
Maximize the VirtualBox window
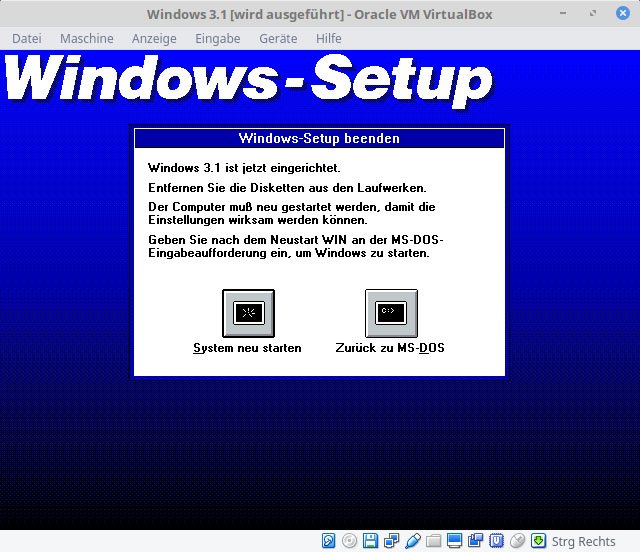593,13
